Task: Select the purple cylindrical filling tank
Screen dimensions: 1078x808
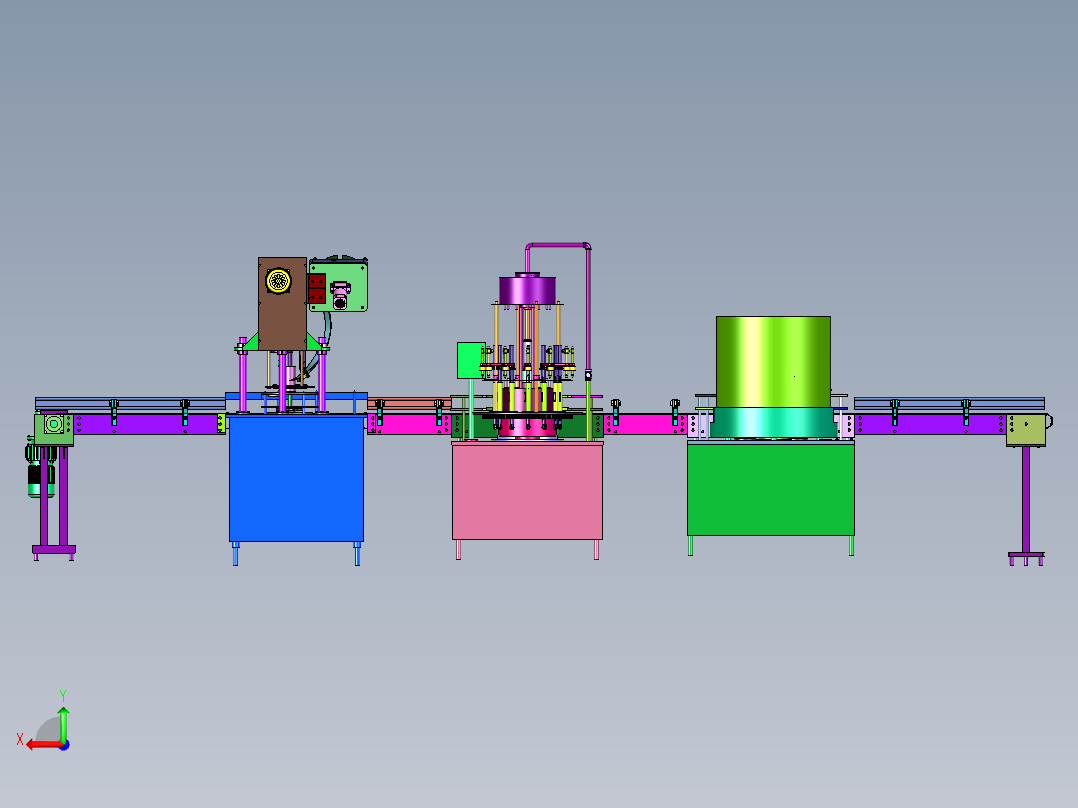Action: [527, 289]
